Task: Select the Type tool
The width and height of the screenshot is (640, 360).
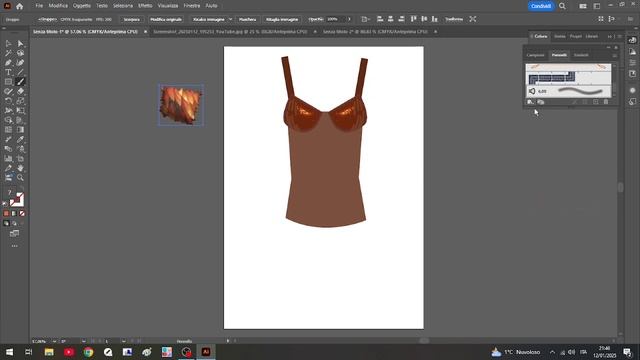Action: [8, 72]
